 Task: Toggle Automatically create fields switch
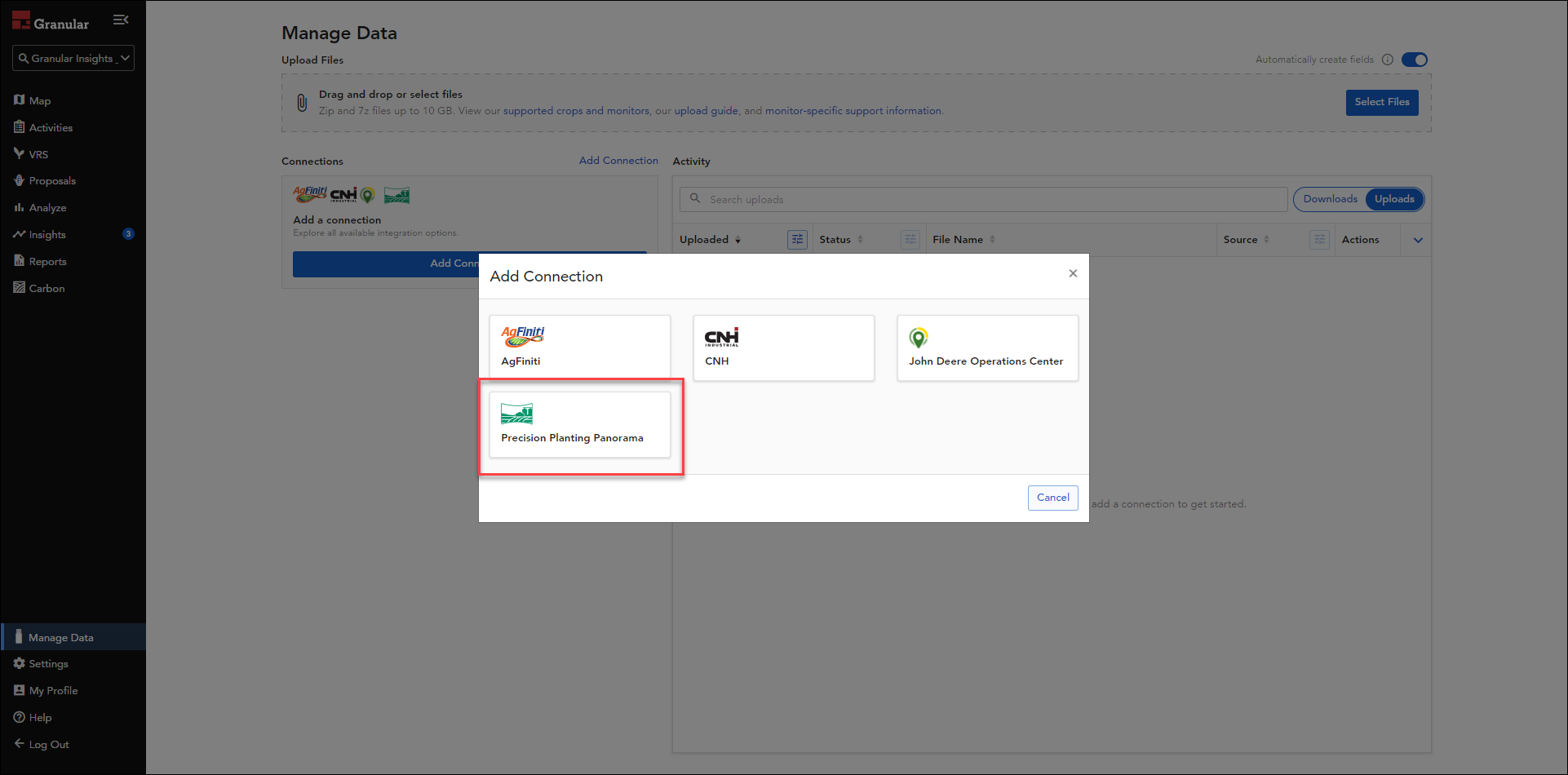click(x=1415, y=60)
